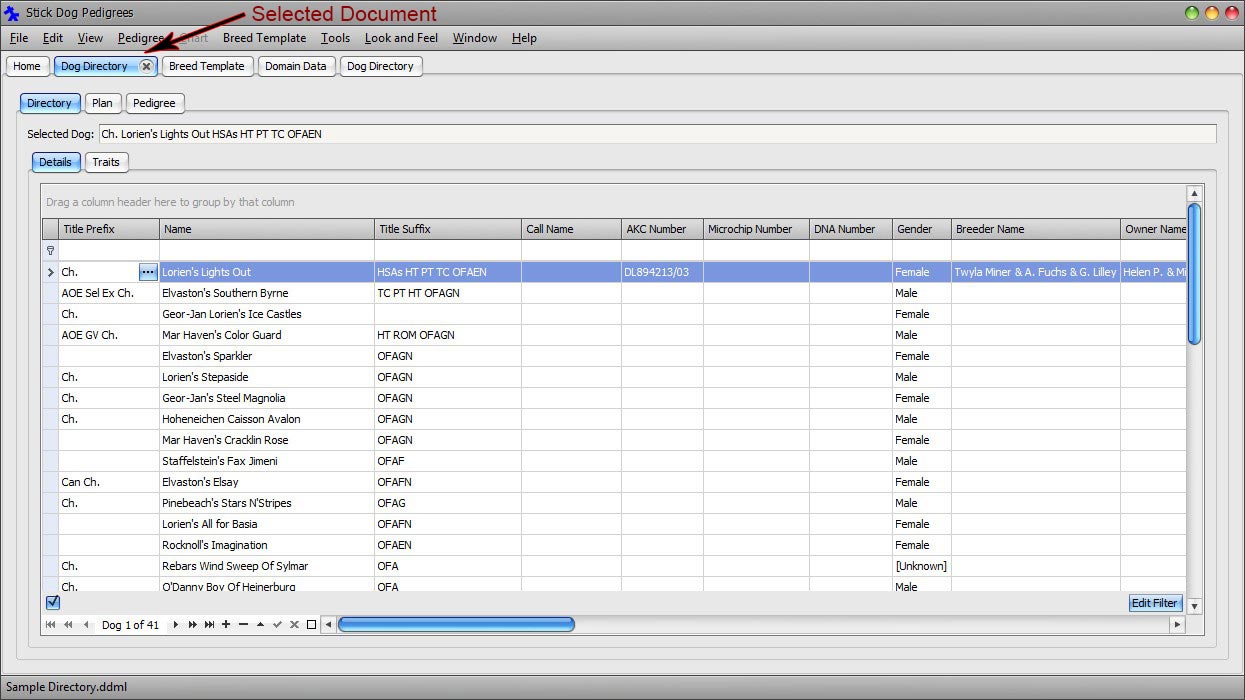Open the ellipsis editor in the Title Prefix cell
Viewport: 1245px width, 700px height.
click(147, 271)
